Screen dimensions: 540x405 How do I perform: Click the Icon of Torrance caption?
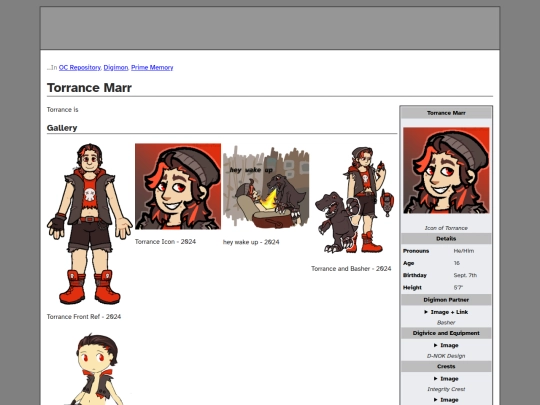coord(446,228)
